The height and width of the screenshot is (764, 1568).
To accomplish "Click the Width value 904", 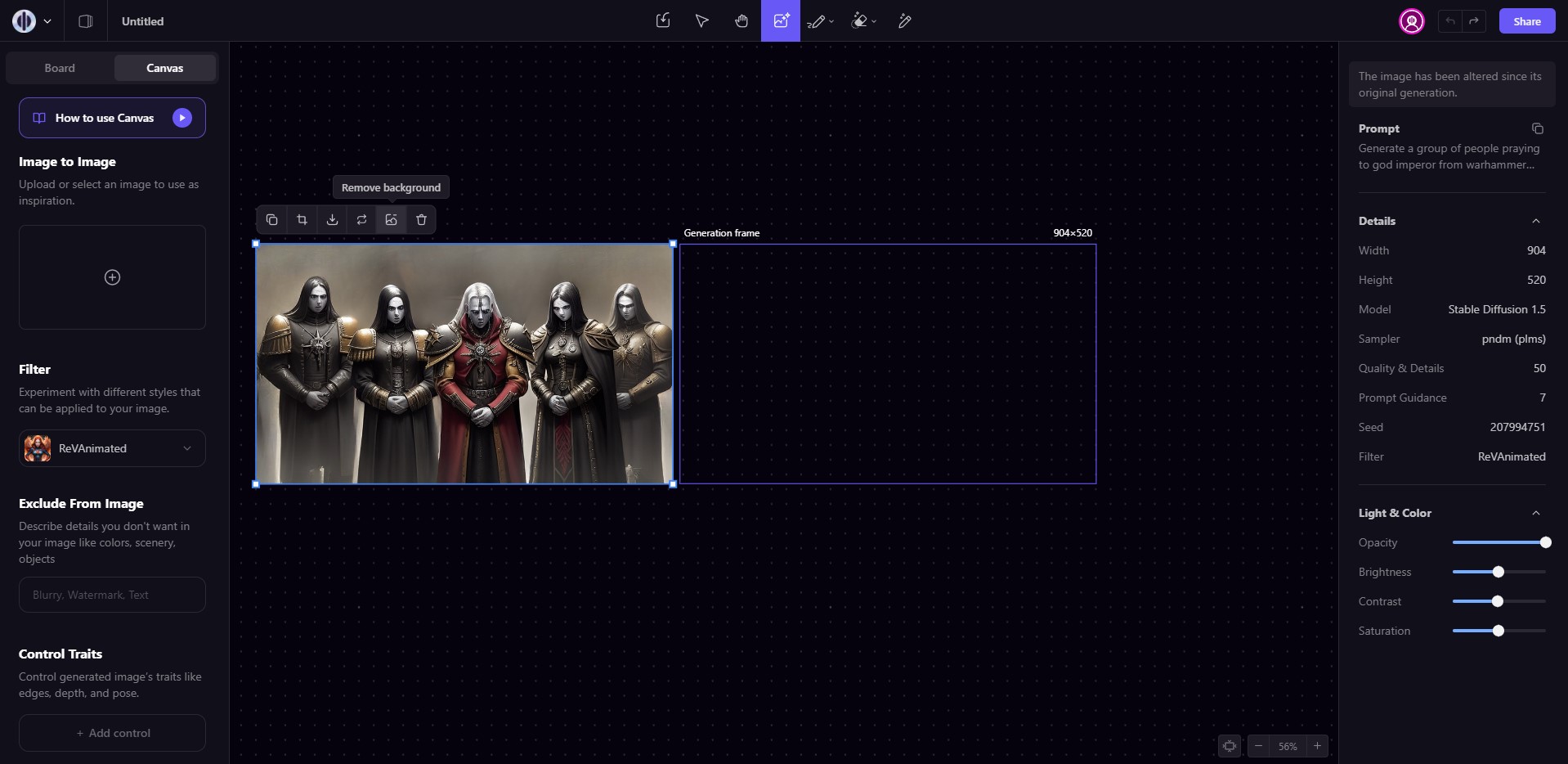I will [x=1536, y=250].
